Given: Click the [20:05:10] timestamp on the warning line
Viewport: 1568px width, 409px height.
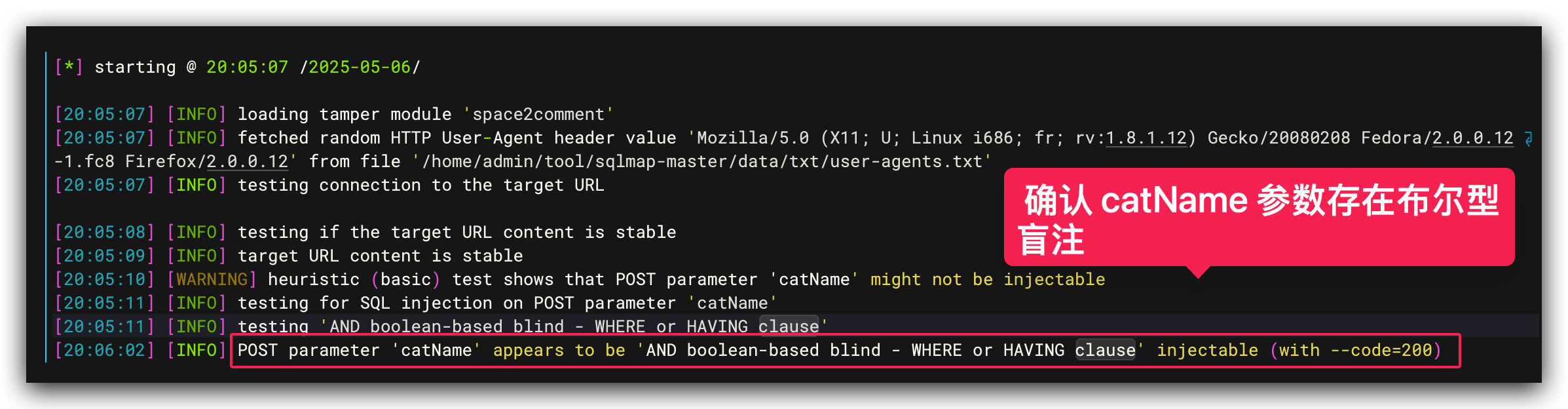Looking at the screenshot, I should pyautogui.click(x=104, y=280).
